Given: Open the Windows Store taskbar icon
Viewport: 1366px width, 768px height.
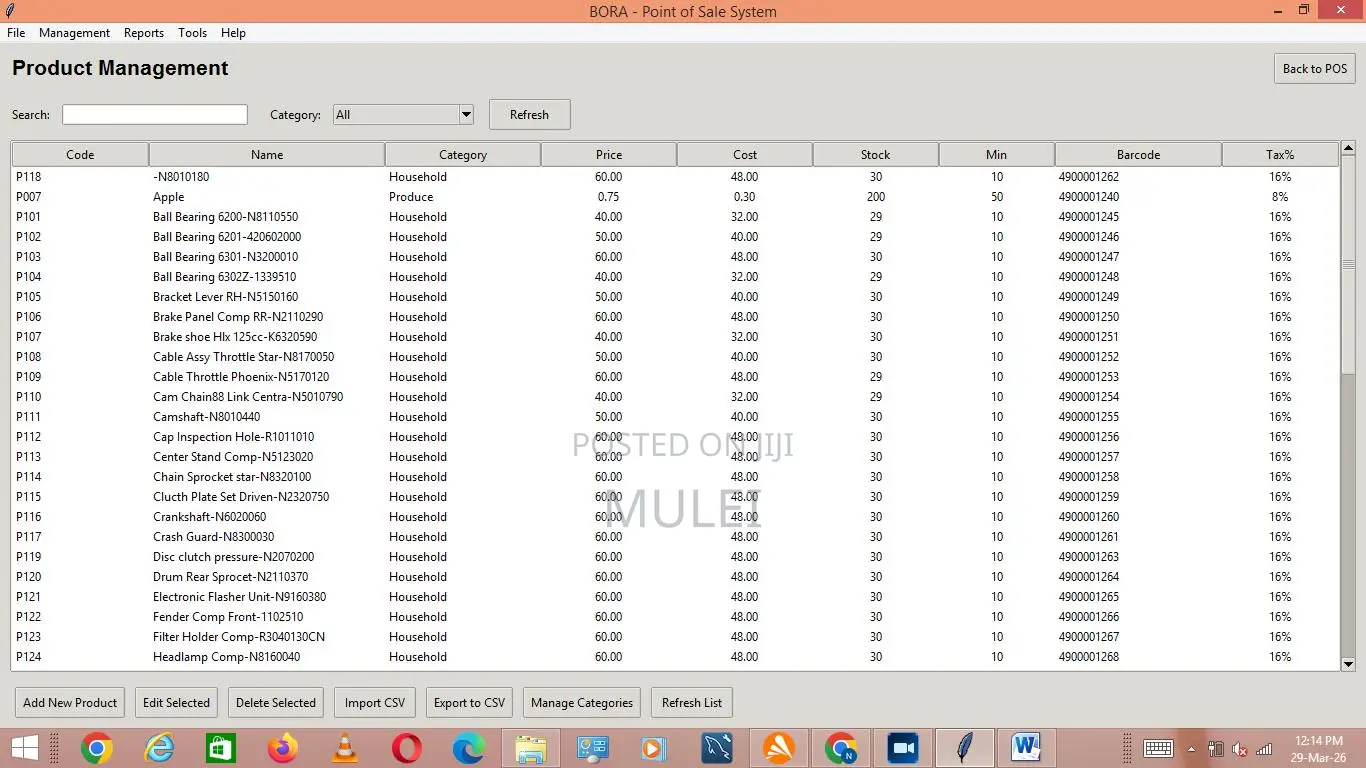Looking at the screenshot, I should tap(221, 748).
